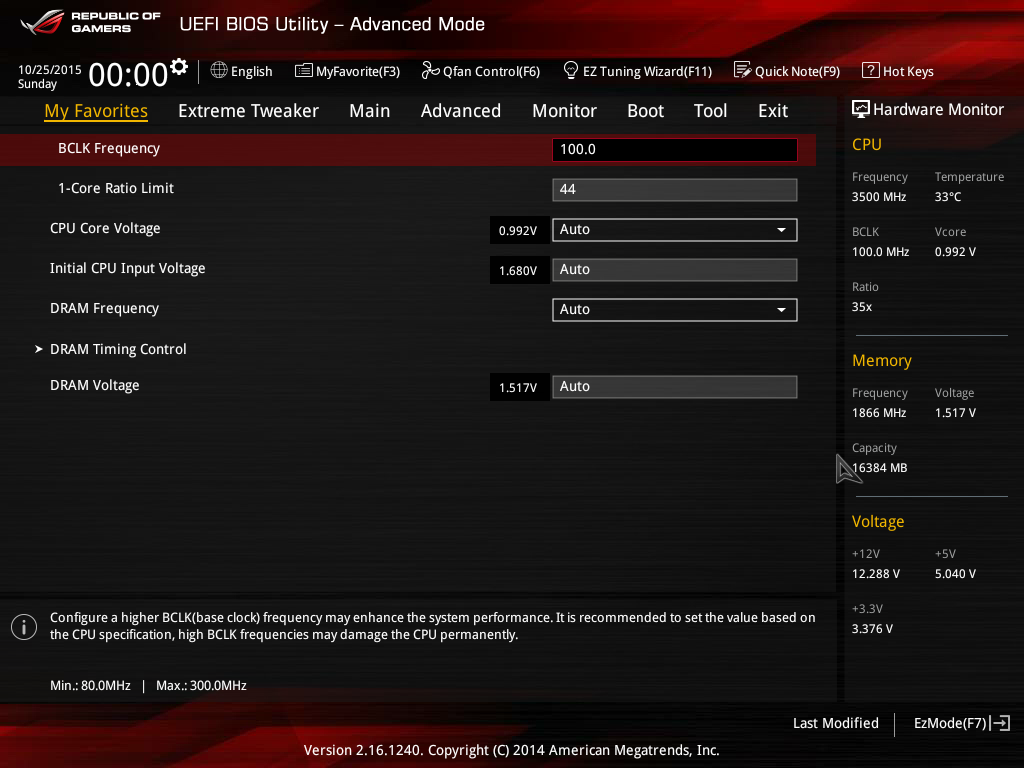Click the 1.680V input voltage readout
Viewport: 1024px width, 768px height.
(518, 270)
